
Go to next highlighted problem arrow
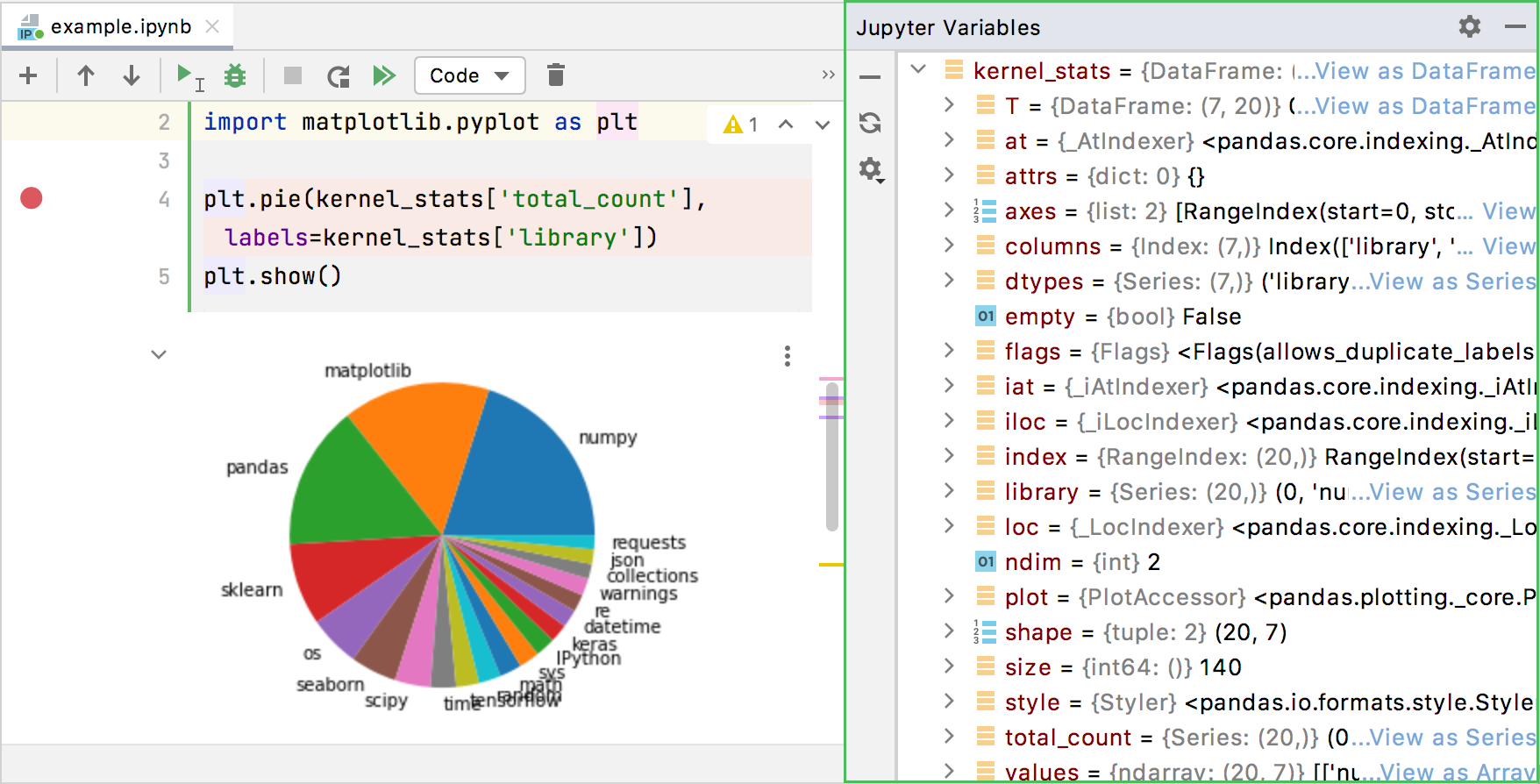[x=823, y=125]
